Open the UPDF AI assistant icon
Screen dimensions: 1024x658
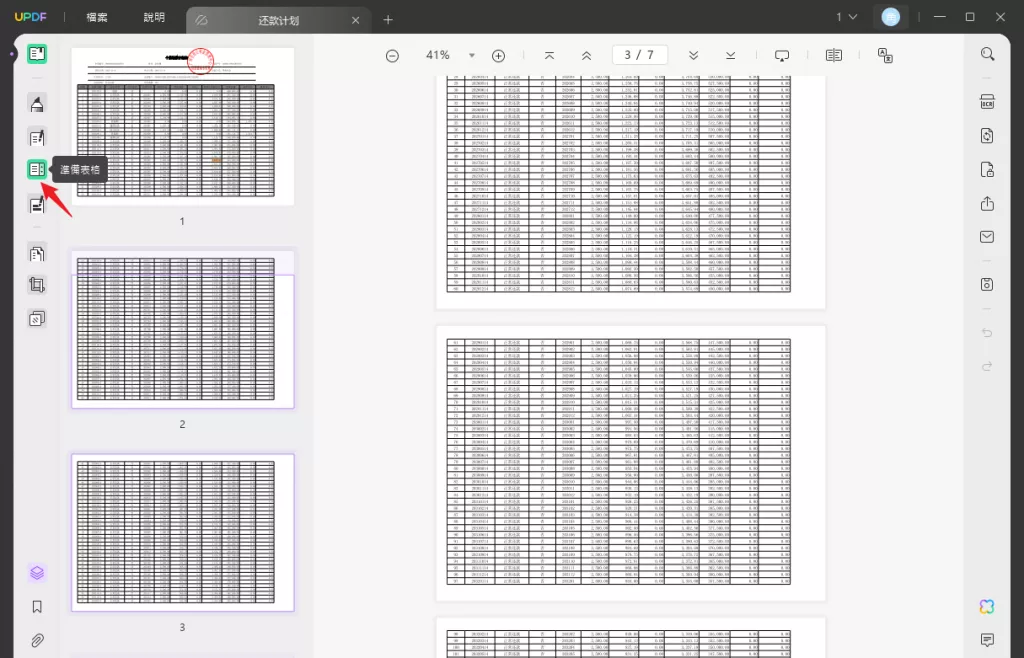point(987,606)
